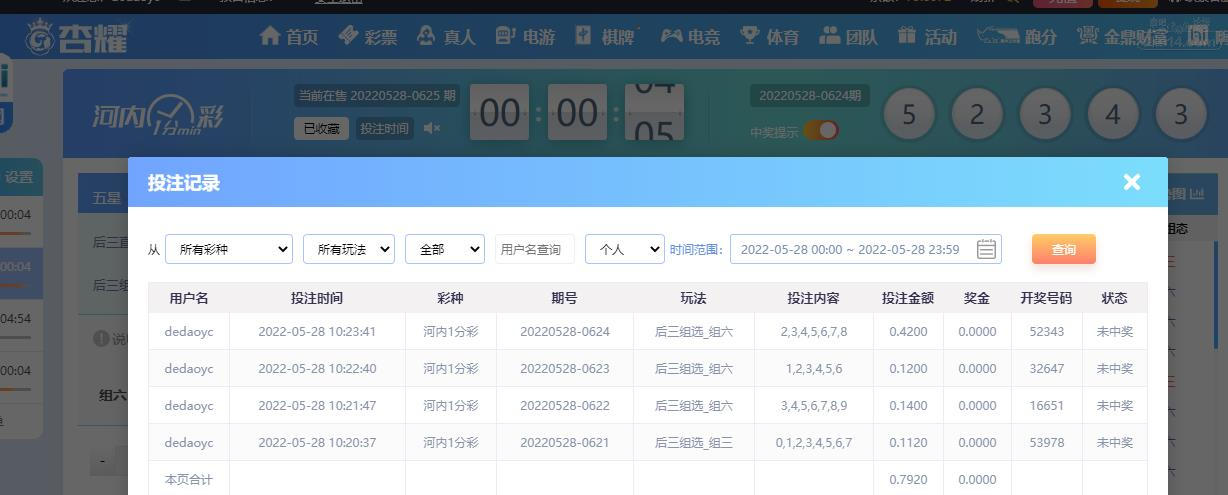Viewport: 1228px width, 495px height.
Task: Expand the 个人 scope dropdown
Action: point(625,249)
